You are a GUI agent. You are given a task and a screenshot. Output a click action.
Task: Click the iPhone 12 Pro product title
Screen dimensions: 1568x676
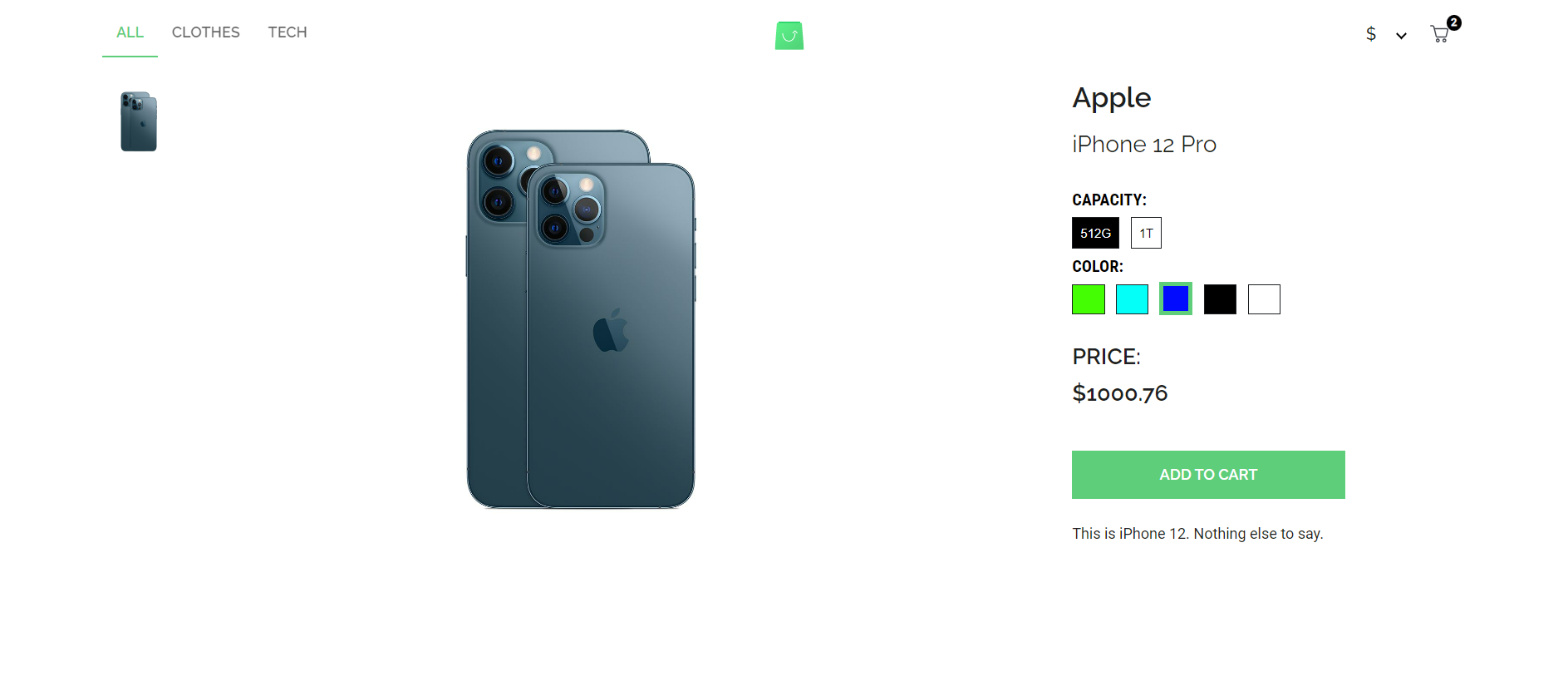(1144, 145)
